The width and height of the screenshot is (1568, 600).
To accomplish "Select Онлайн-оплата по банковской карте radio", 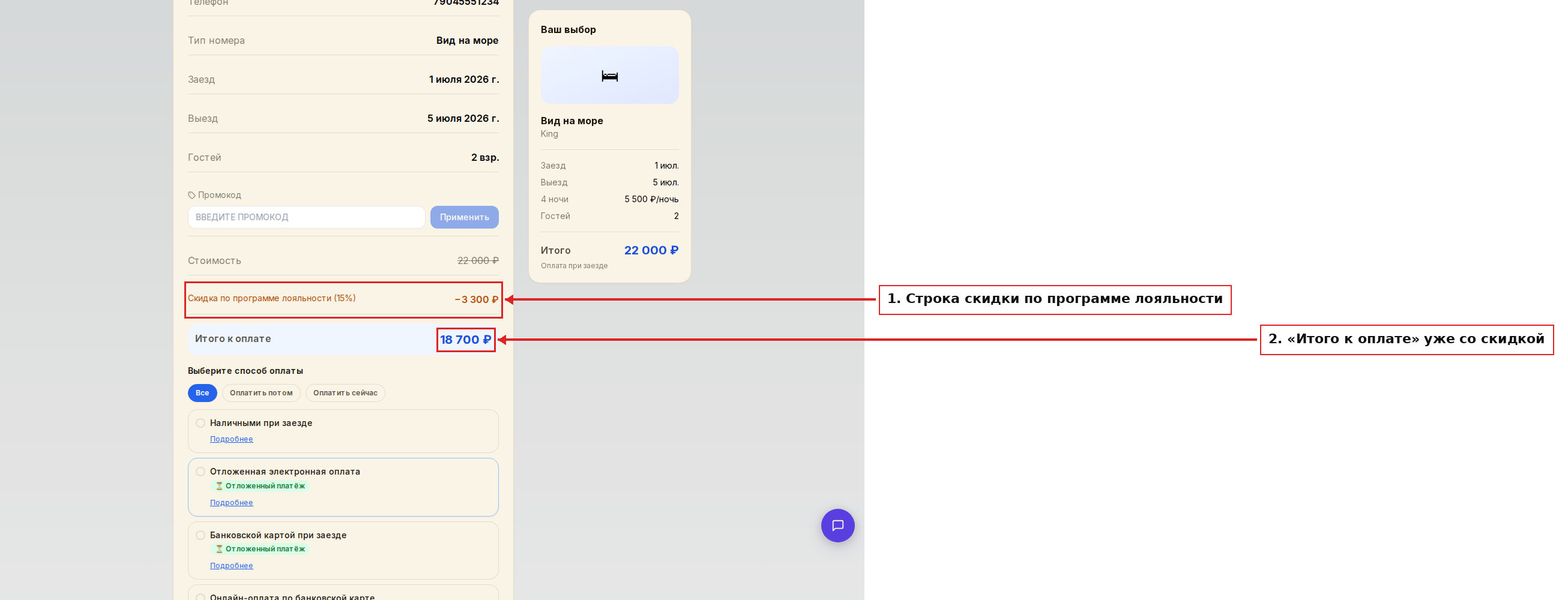I will [x=201, y=597].
